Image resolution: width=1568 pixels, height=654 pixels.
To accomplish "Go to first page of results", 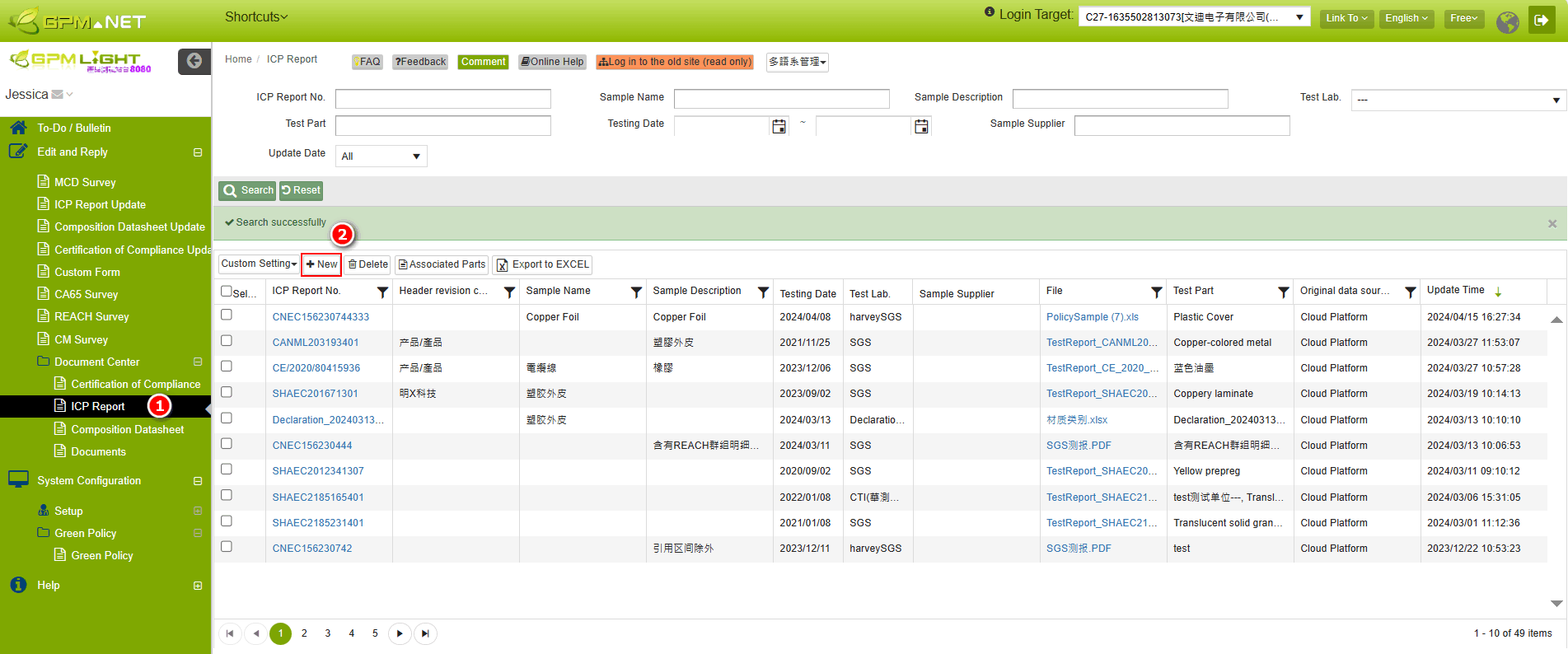I will [x=230, y=633].
